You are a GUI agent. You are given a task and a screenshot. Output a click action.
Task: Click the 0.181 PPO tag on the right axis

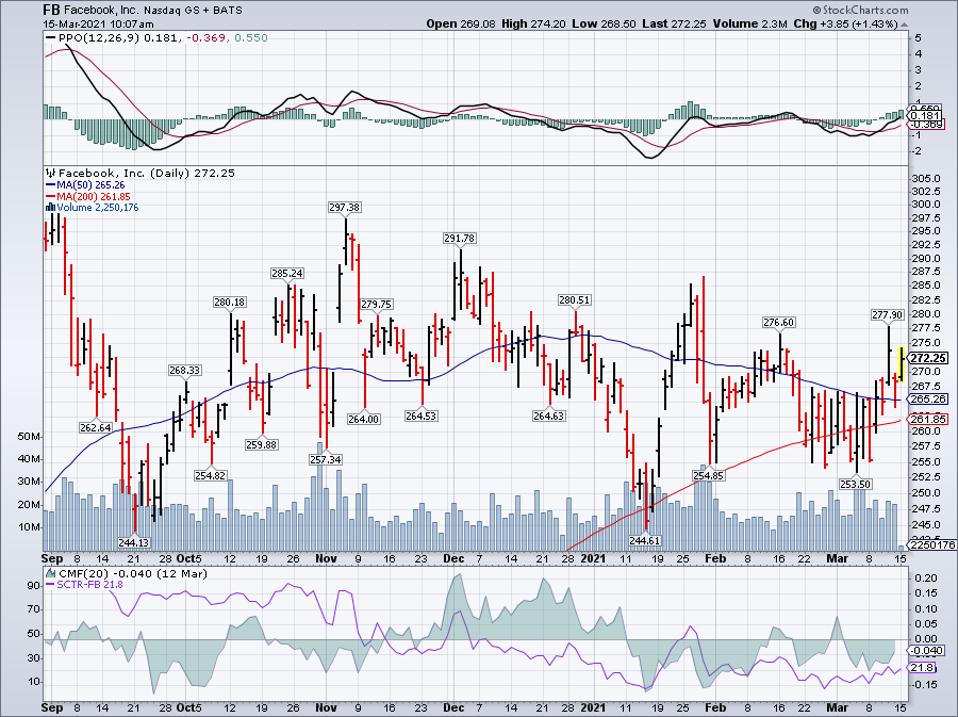pos(924,116)
